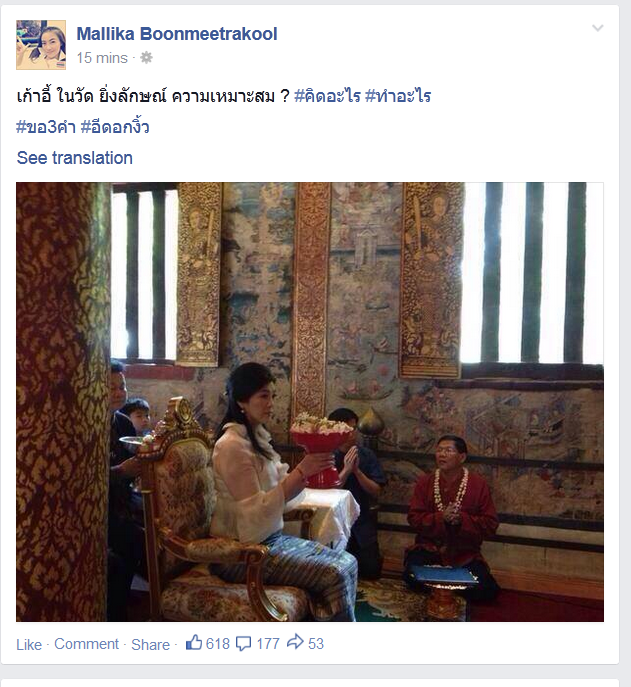631x687 pixels.
Task: Click the speech bubble comments icon
Action: 244,644
